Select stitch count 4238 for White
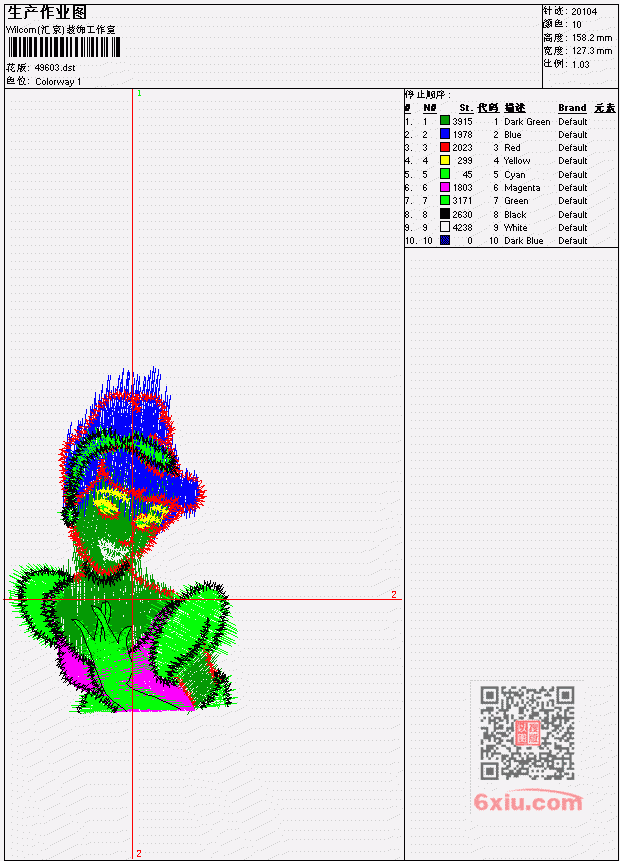This screenshot has height=861, width=620. pyautogui.click(x=462, y=228)
